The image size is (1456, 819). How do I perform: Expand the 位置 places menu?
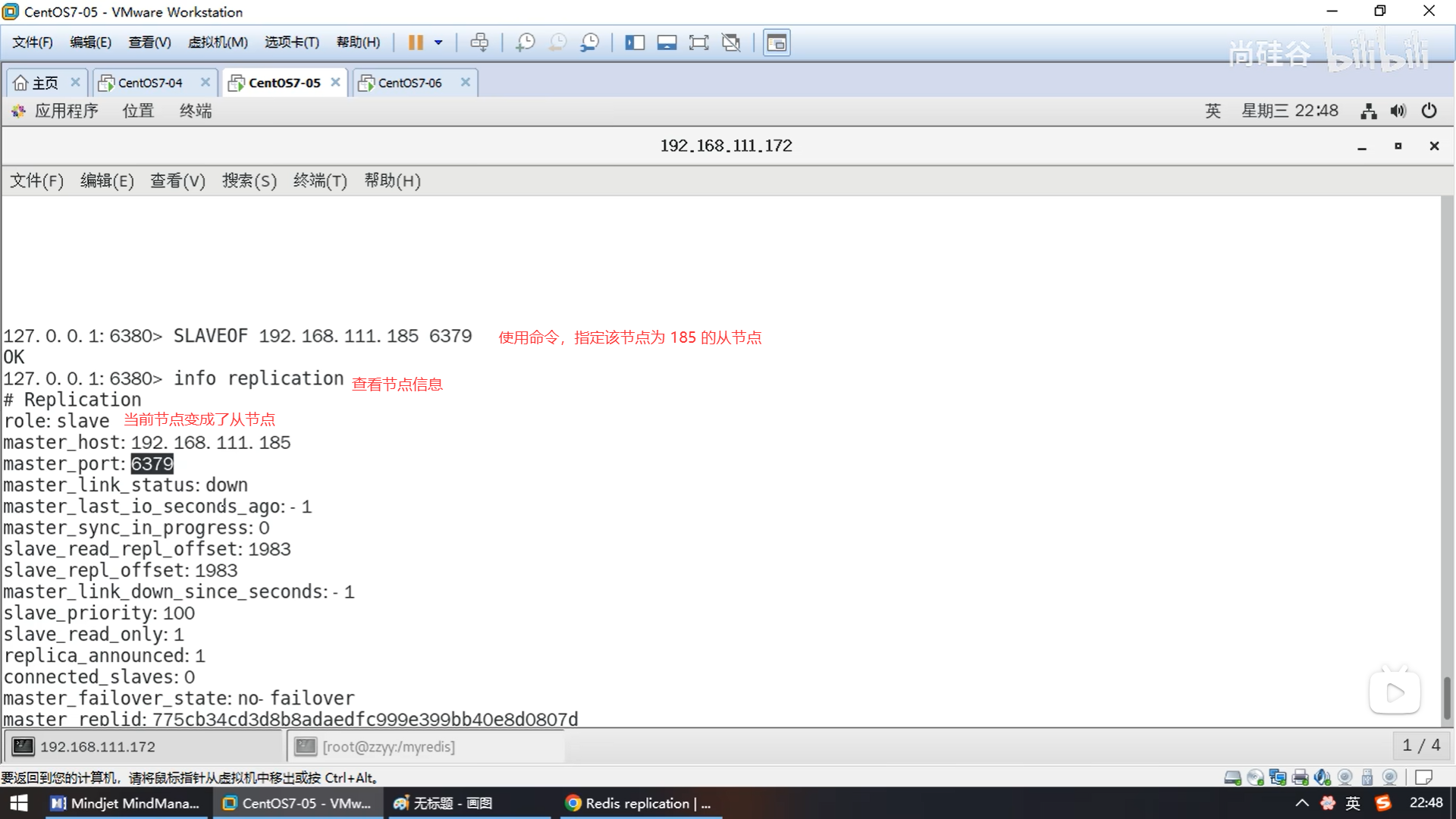tap(138, 111)
